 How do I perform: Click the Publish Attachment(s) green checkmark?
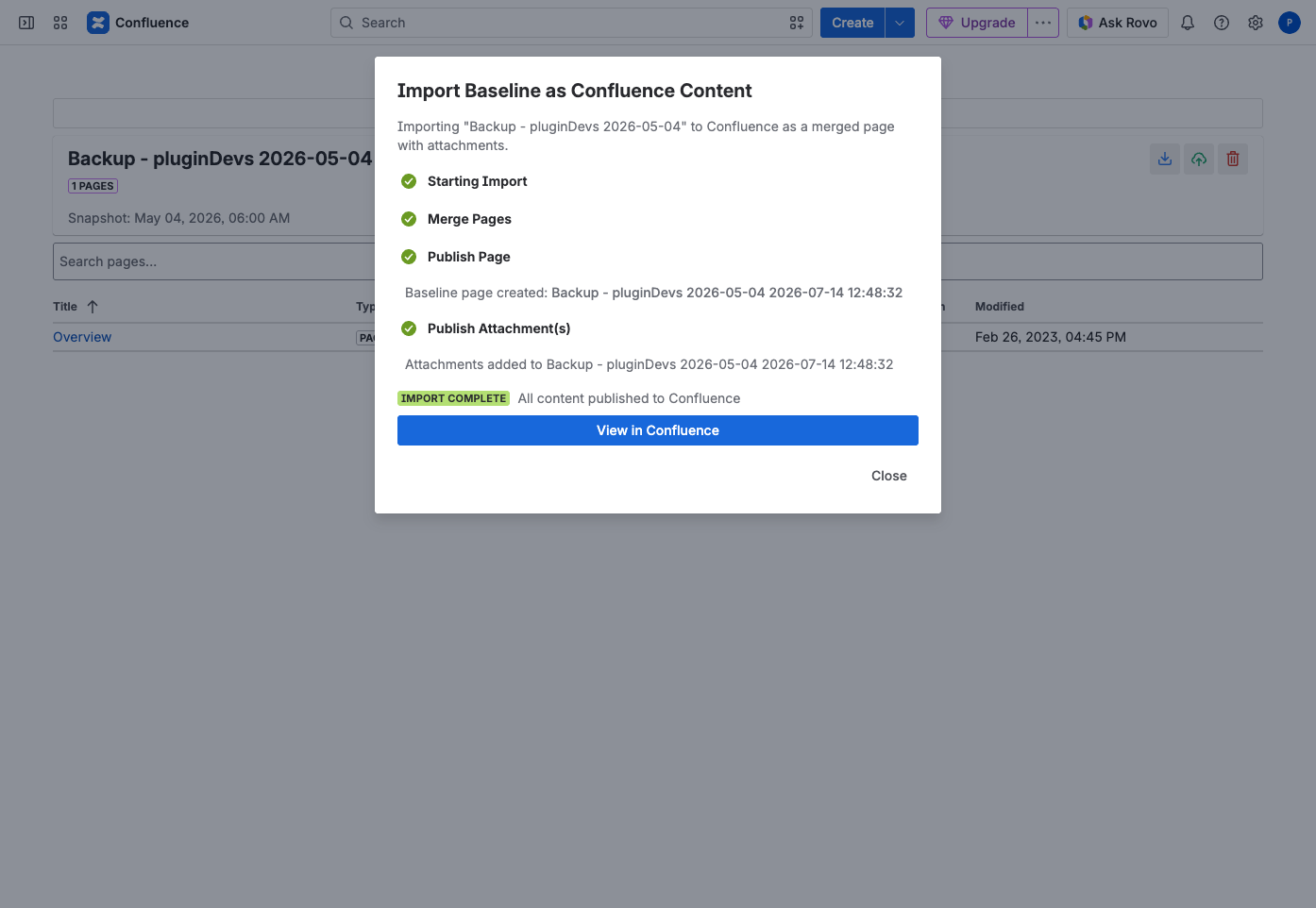409,328
